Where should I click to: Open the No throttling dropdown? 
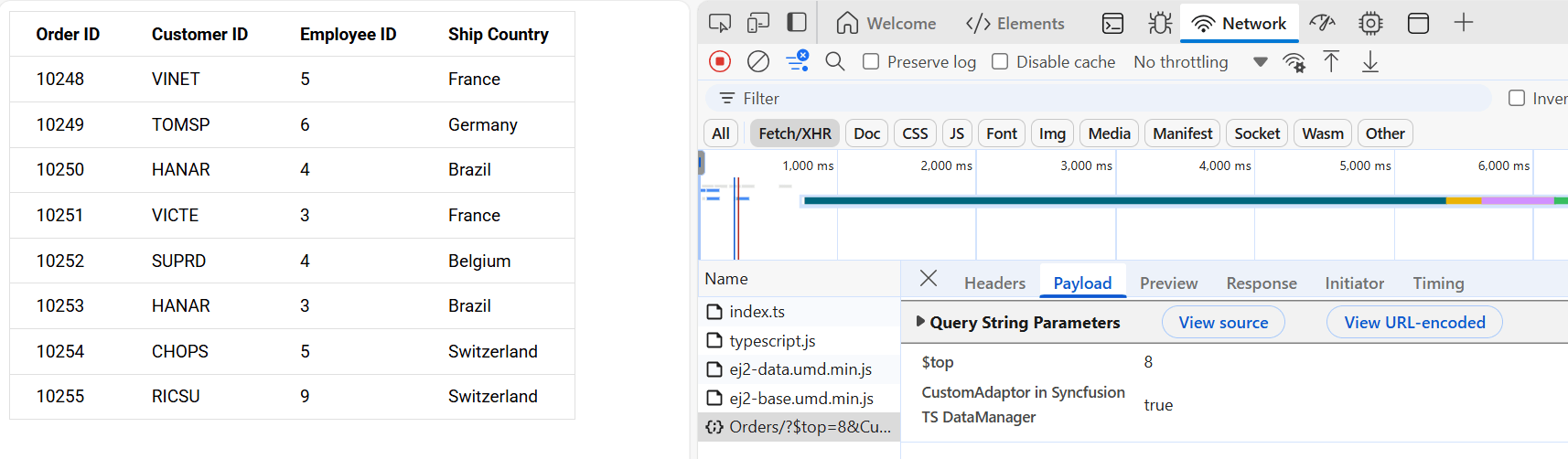coord(1200,61)
